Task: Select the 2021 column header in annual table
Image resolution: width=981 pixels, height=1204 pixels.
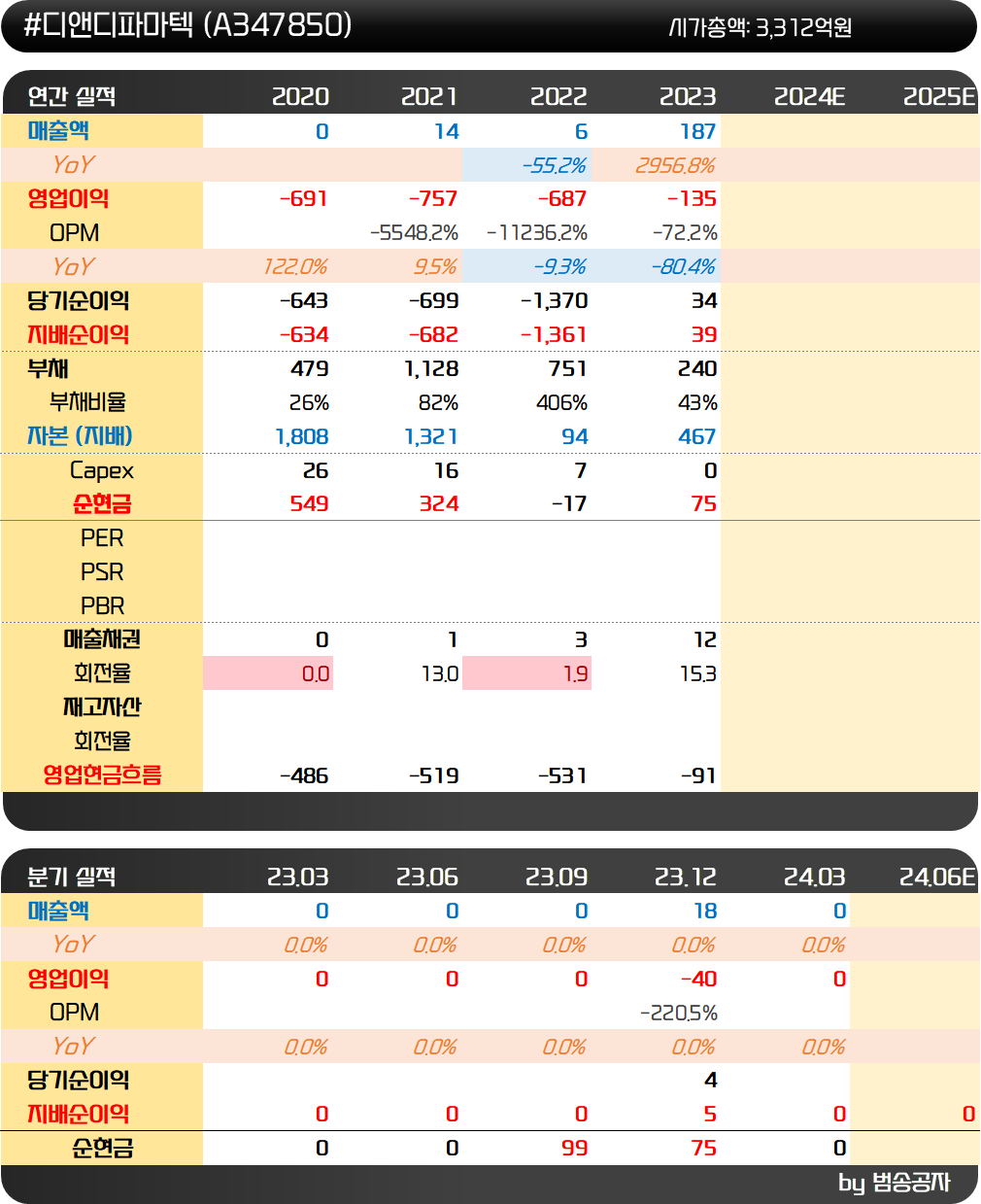Action: [x=429, y=96]
